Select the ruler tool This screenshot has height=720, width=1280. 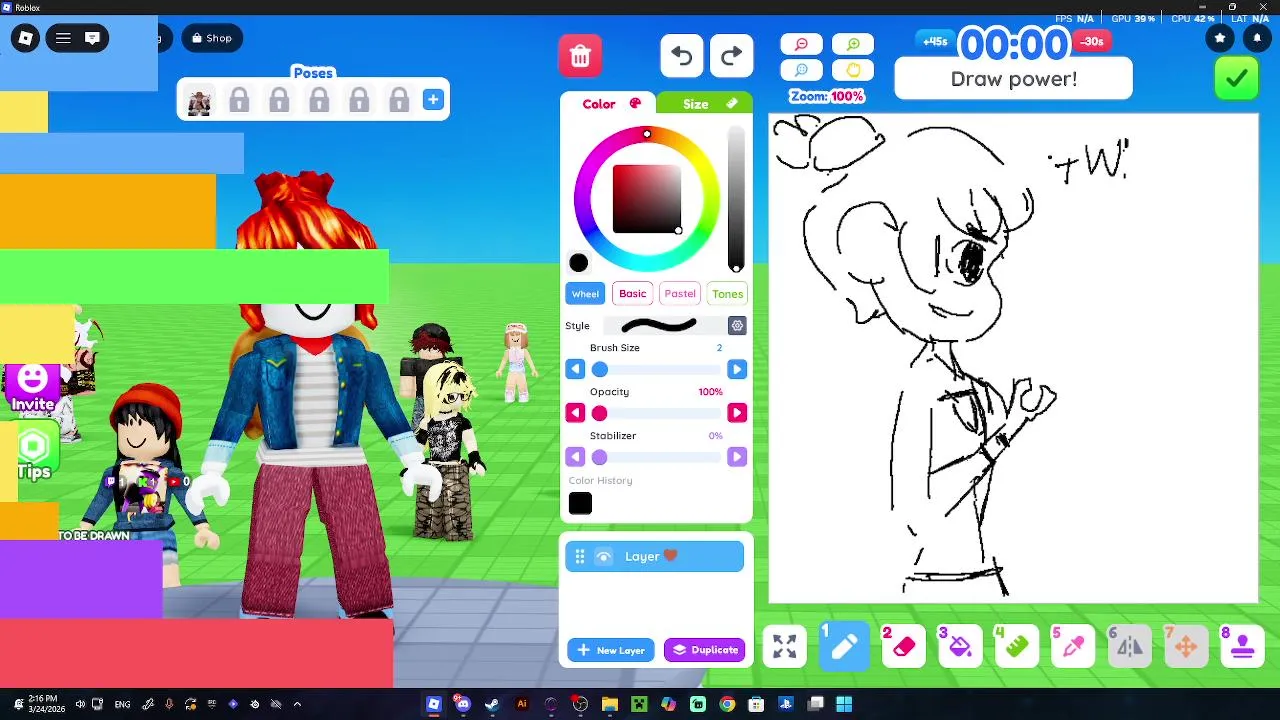pyautogui.click(x=1017, y=647)
